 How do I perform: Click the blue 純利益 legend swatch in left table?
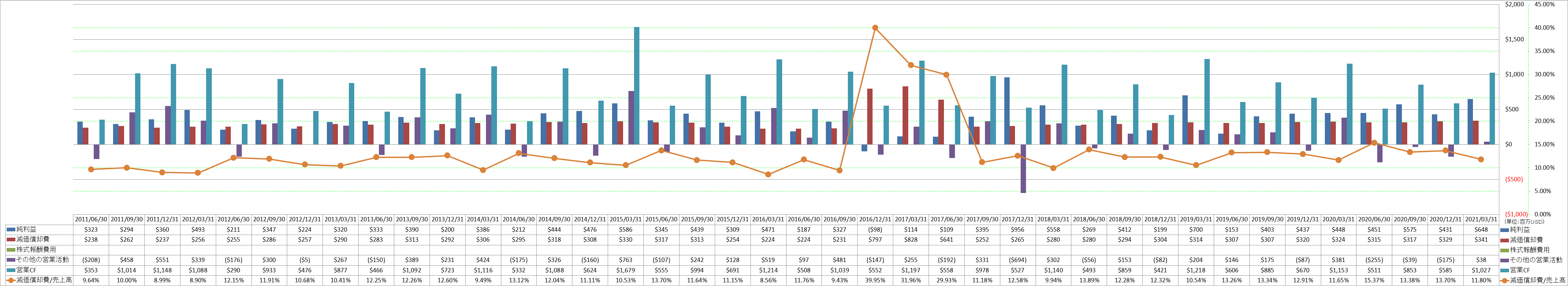11,230
